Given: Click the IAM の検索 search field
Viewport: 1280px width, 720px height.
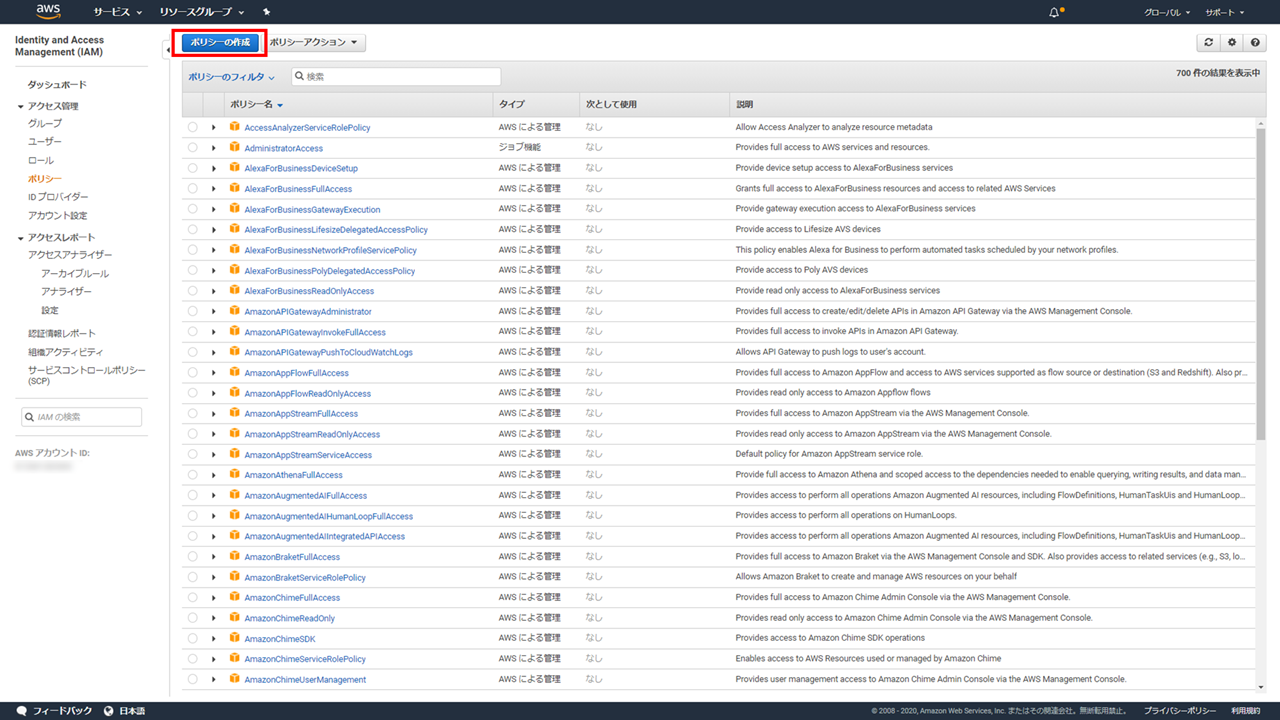Looking at the screenshot, I should pos(82,416).
